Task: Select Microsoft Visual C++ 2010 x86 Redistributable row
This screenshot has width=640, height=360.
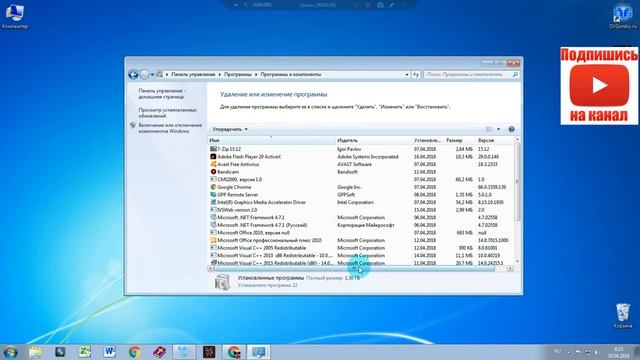Action: tap(361, 256)
